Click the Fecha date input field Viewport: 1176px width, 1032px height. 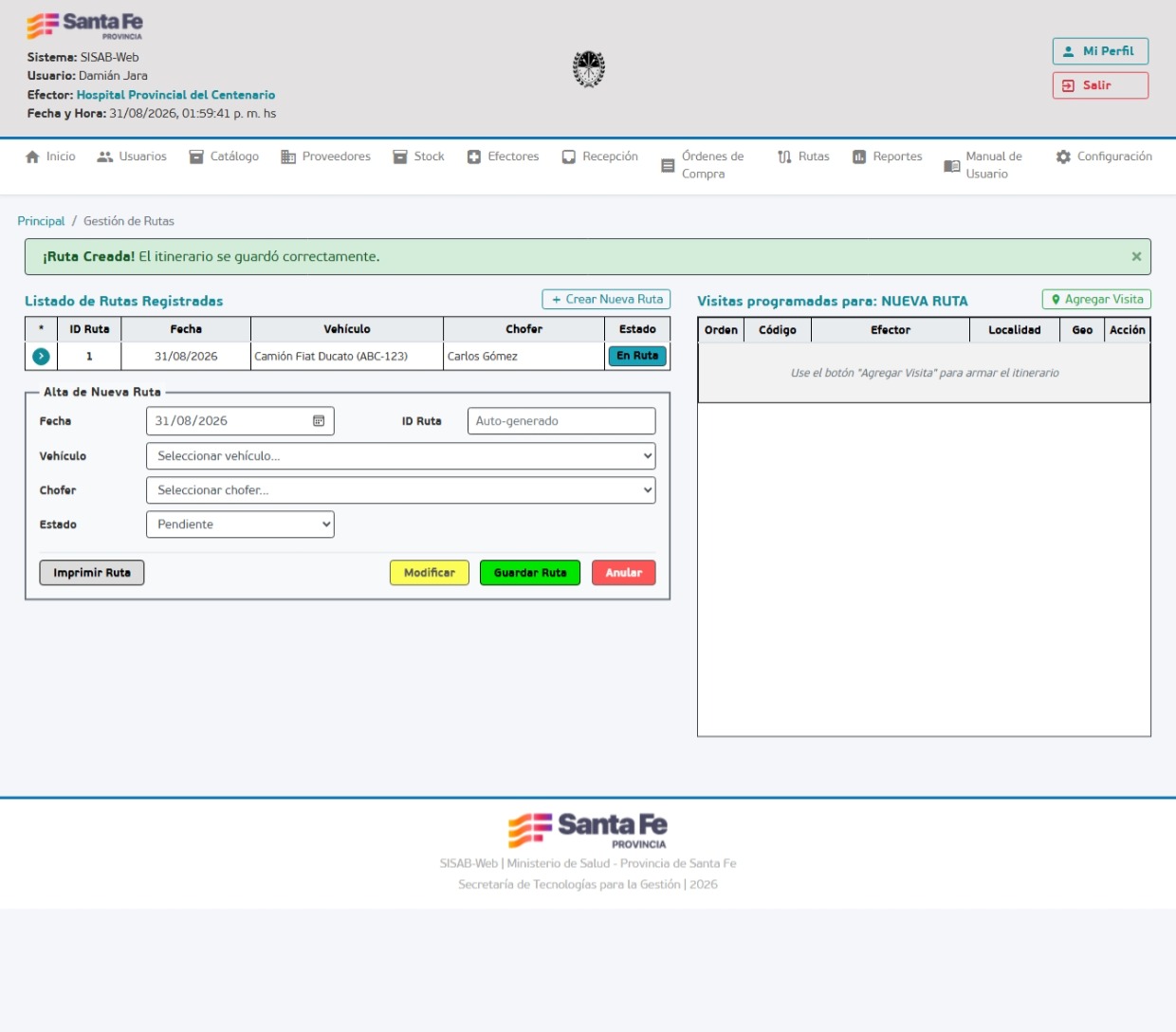(x=240, y=421)
